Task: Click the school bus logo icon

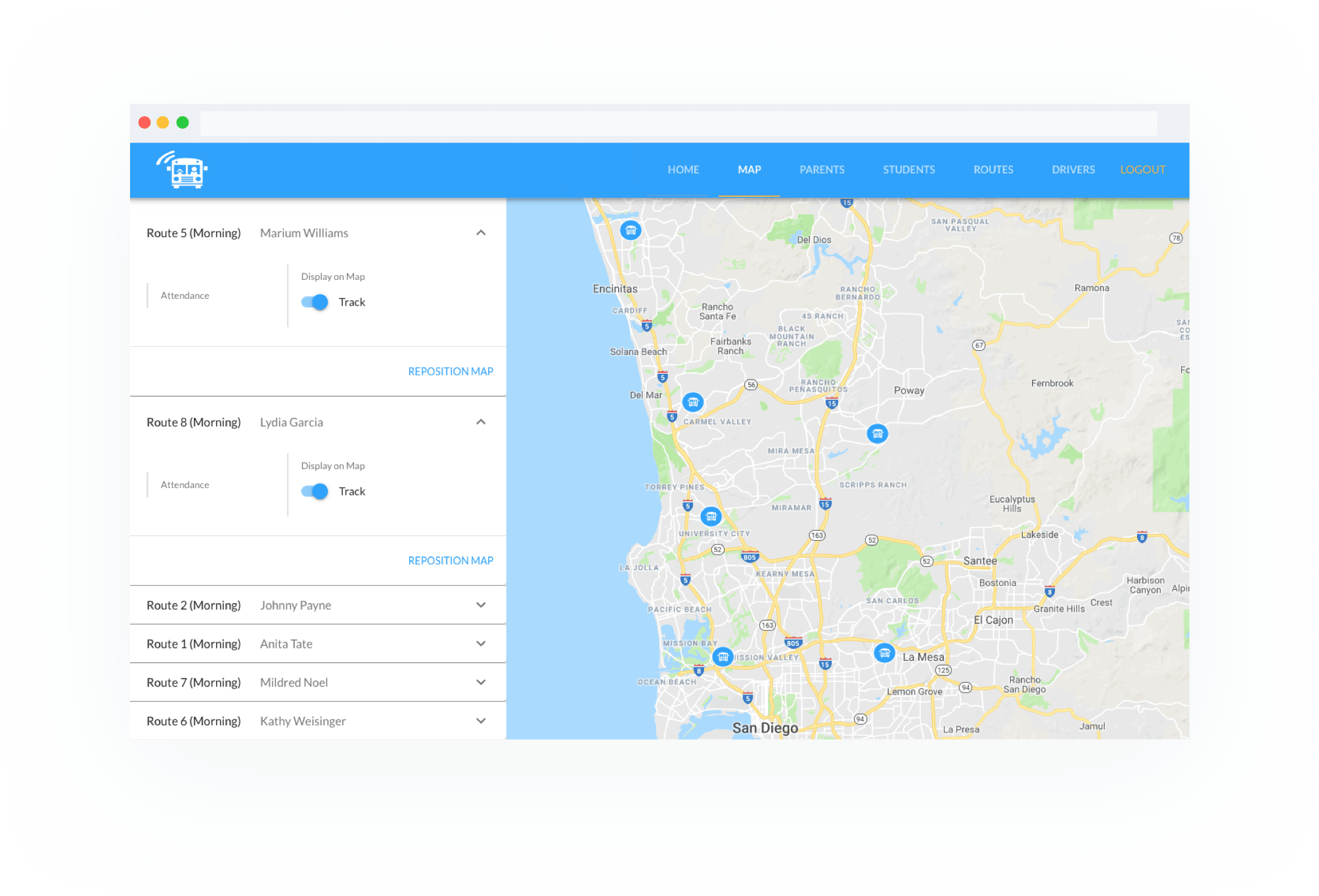Action: [183, 170]
